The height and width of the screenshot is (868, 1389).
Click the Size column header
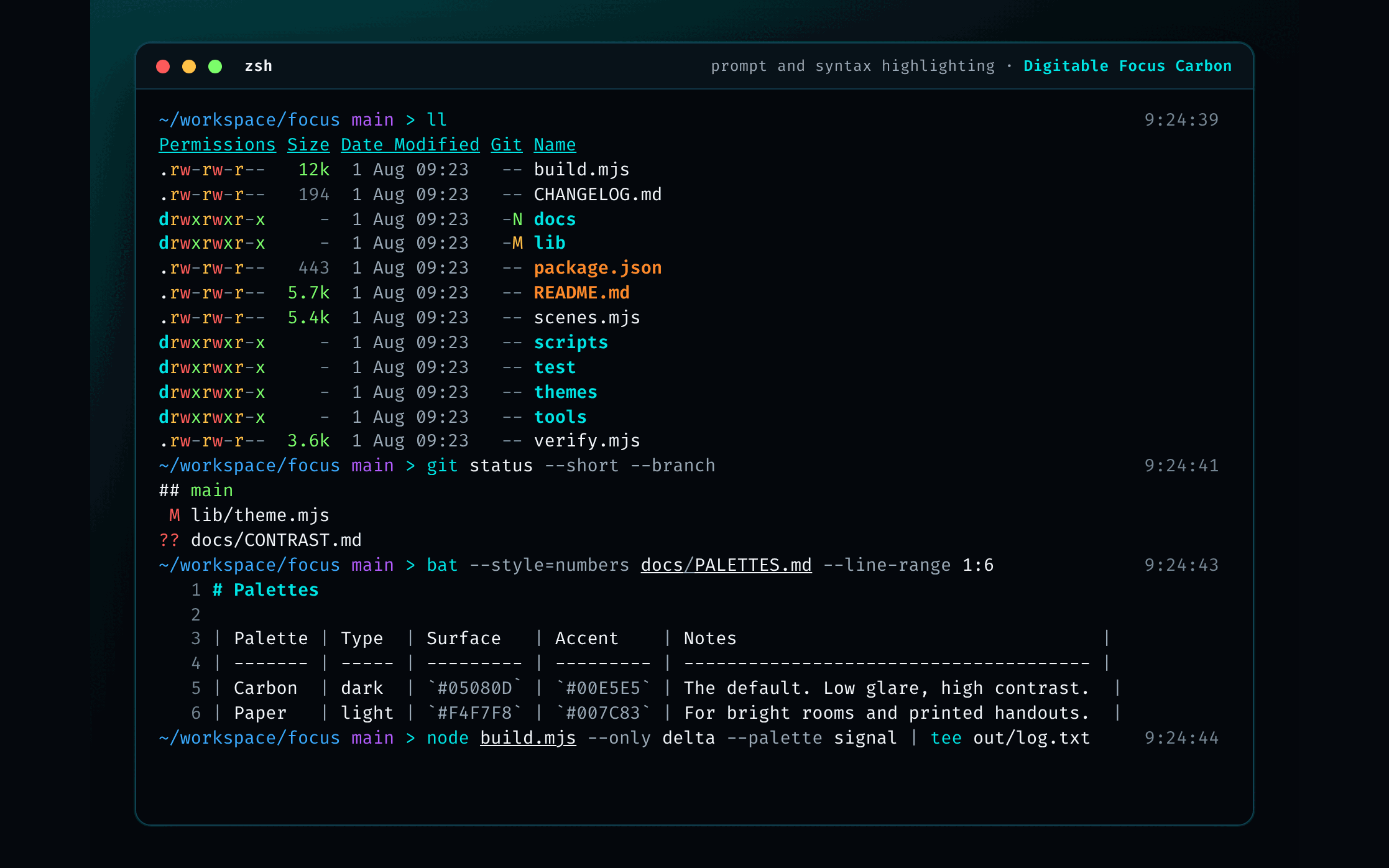pyautogui.click(x=308, y=145)
